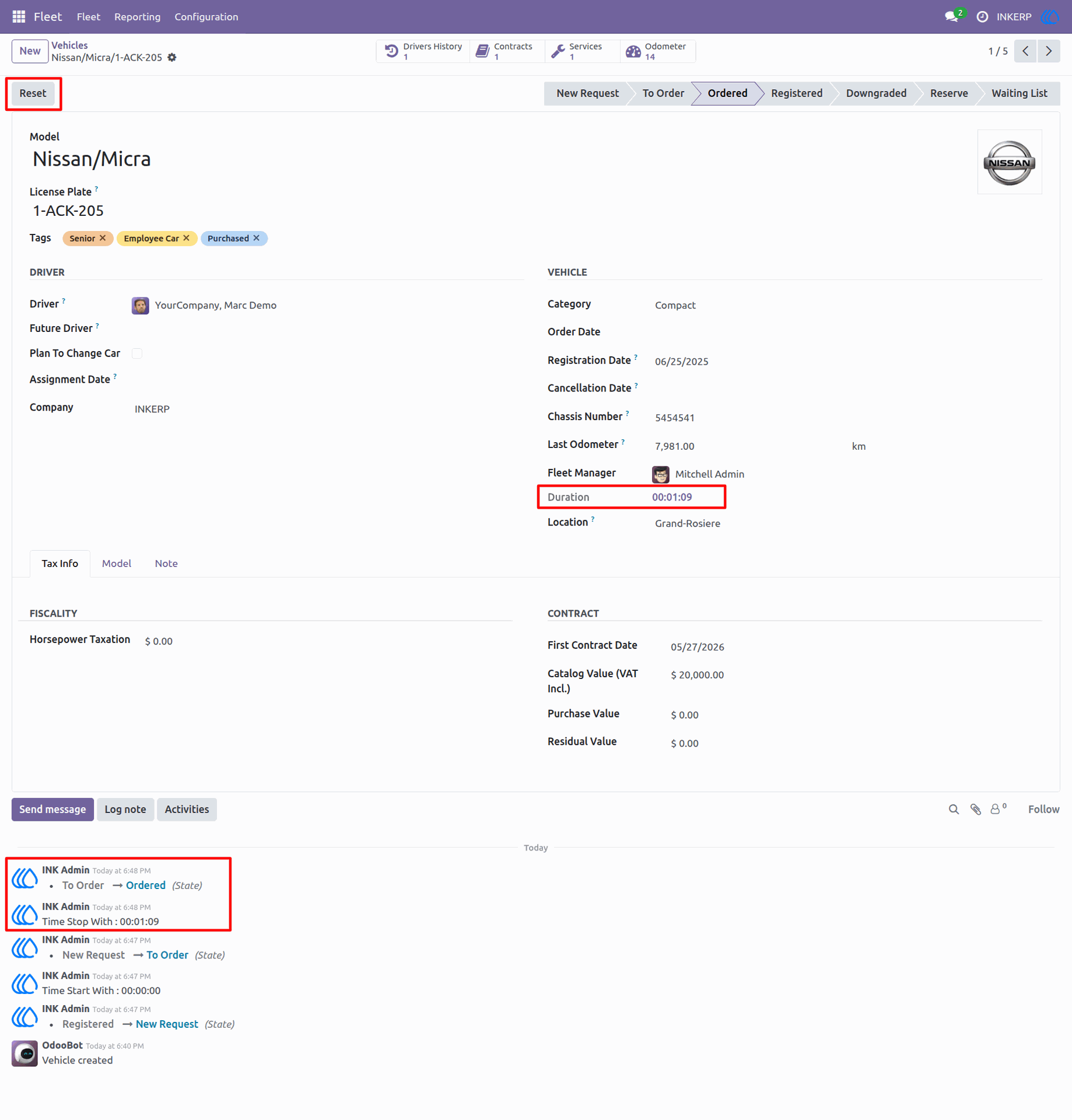The width and height of the screenshot is (1072, 1120).
Task: Click the Send message button
Action: (x=52, y=809)
